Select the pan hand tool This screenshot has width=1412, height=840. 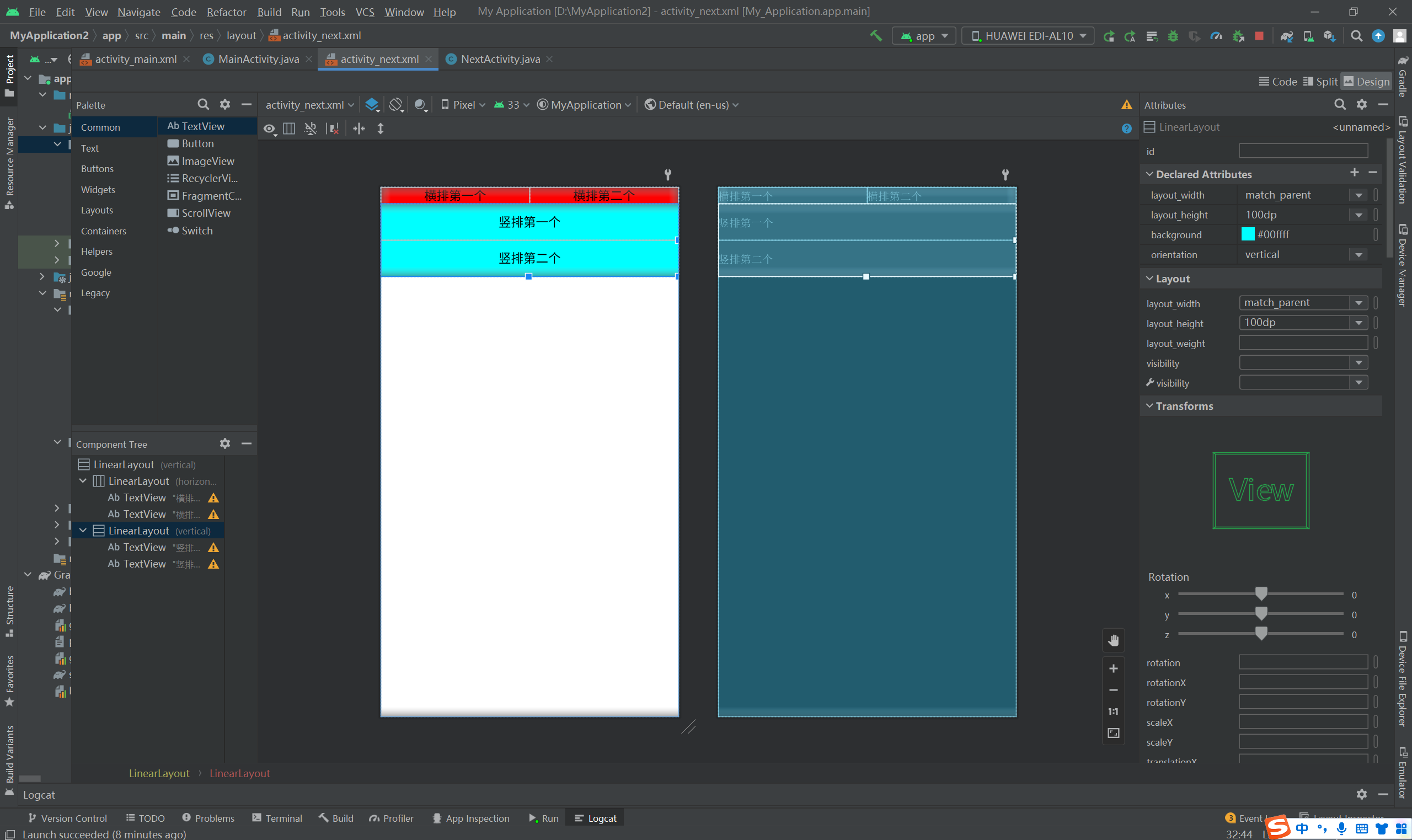coord(1113,640)
